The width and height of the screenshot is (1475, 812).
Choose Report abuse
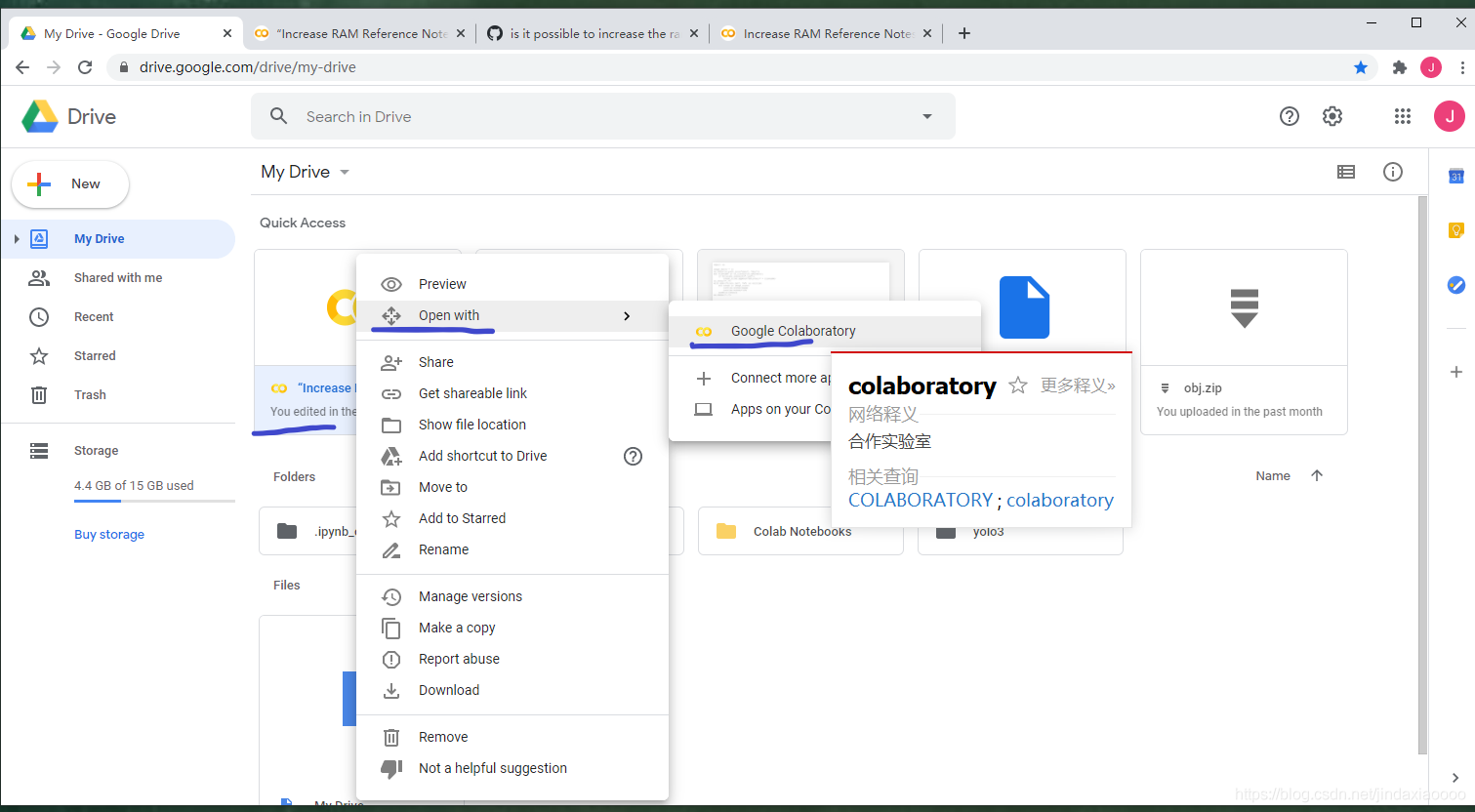[x=512, y=659]
